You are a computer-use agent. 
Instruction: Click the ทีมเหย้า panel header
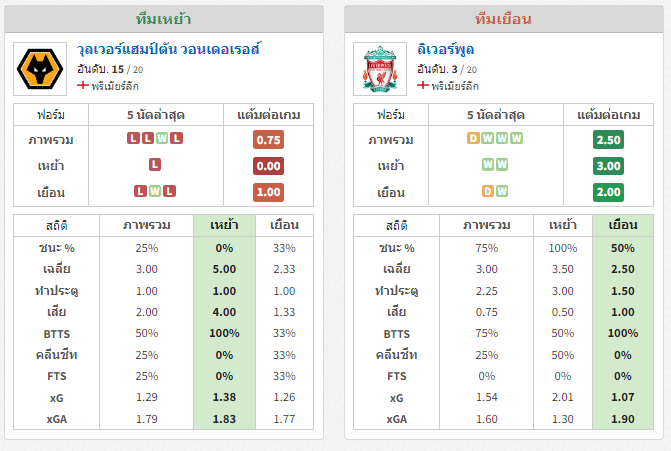[x=164, y=19]
